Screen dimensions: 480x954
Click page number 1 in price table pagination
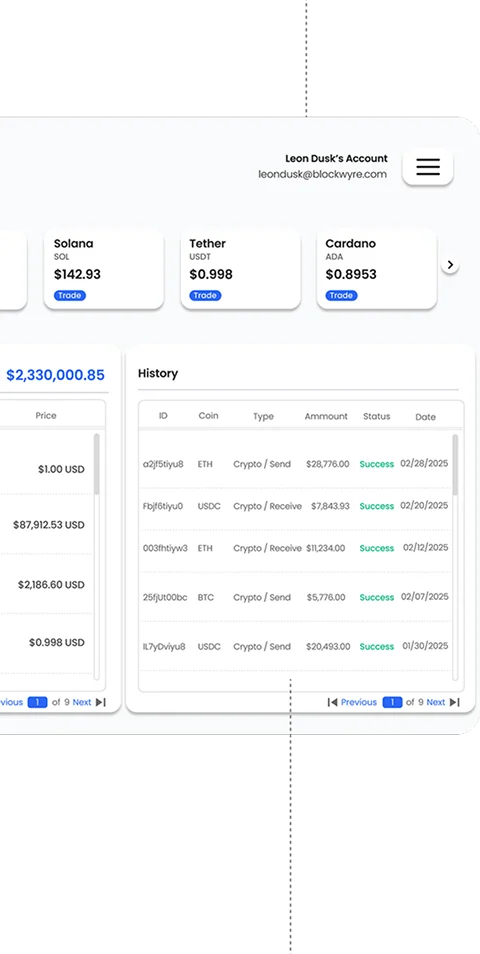coord(37,702)
